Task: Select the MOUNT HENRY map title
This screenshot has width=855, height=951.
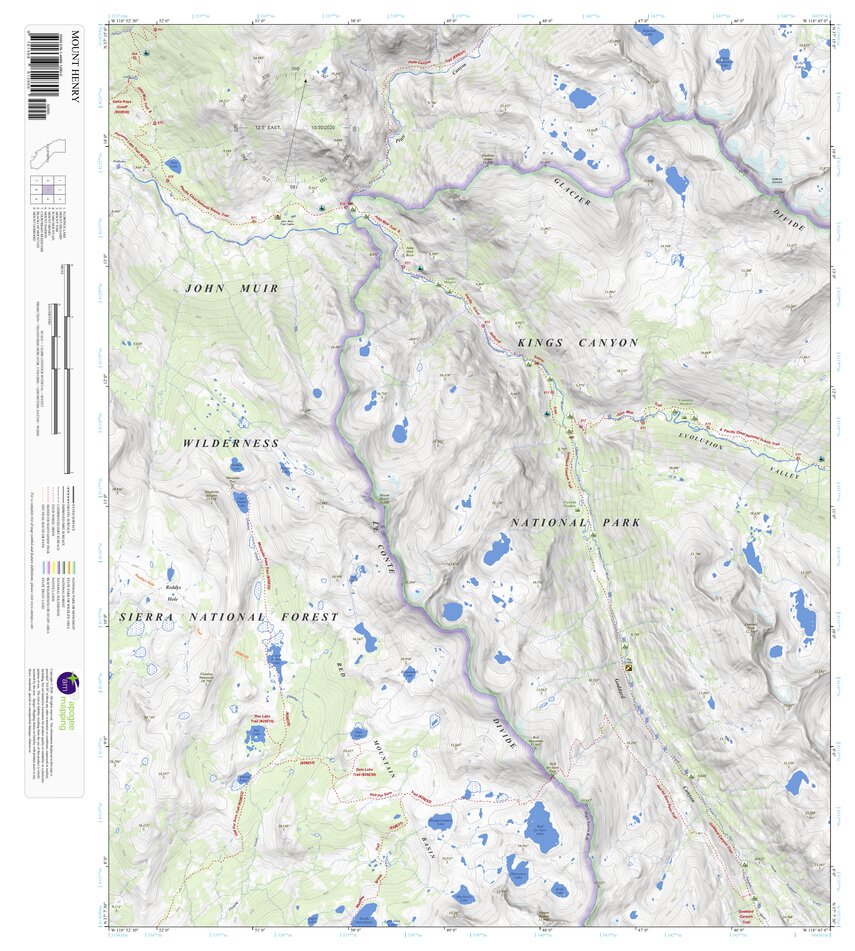Action: (x=74, y=62)
